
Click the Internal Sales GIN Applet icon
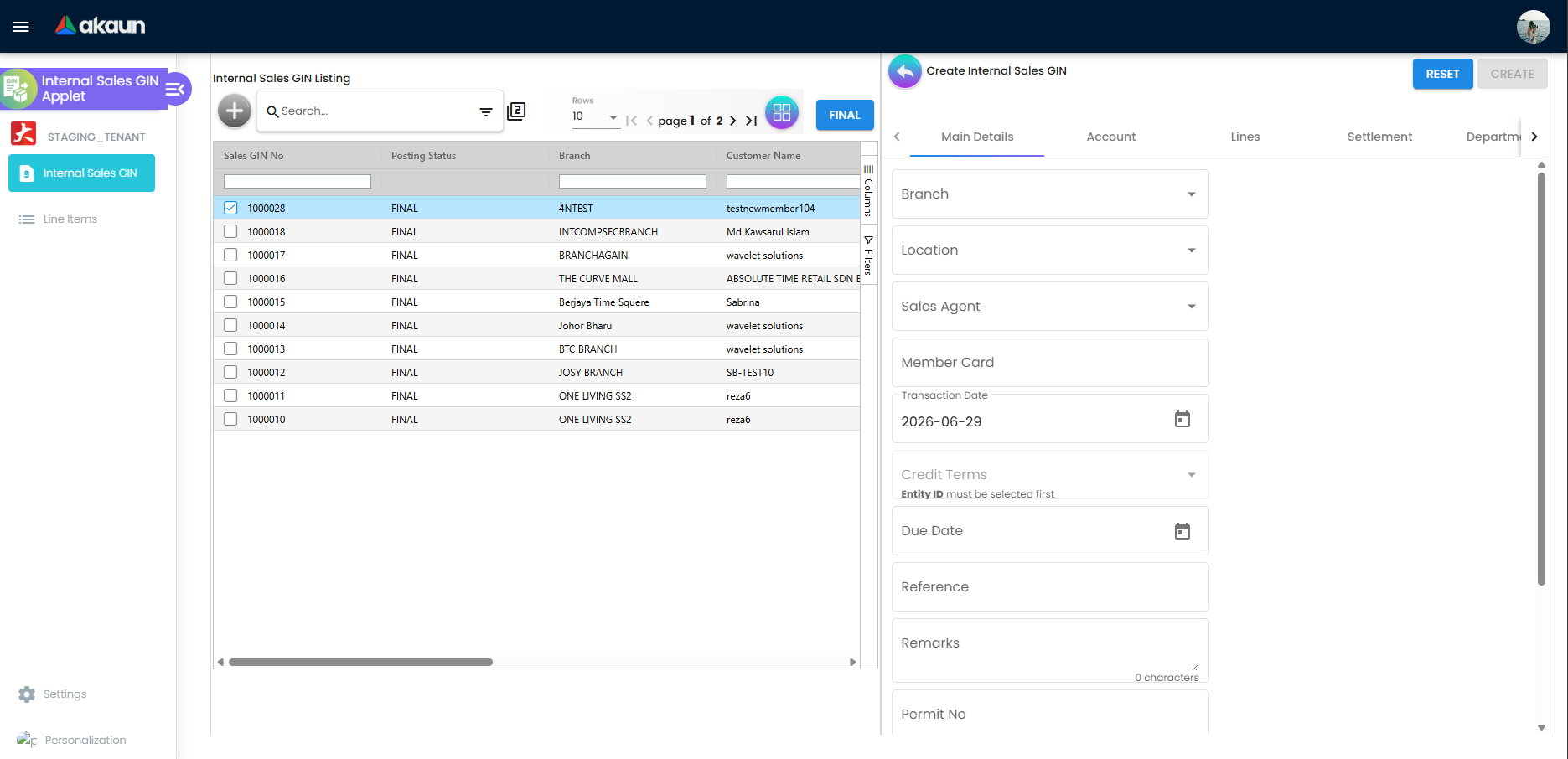point(18,89)
